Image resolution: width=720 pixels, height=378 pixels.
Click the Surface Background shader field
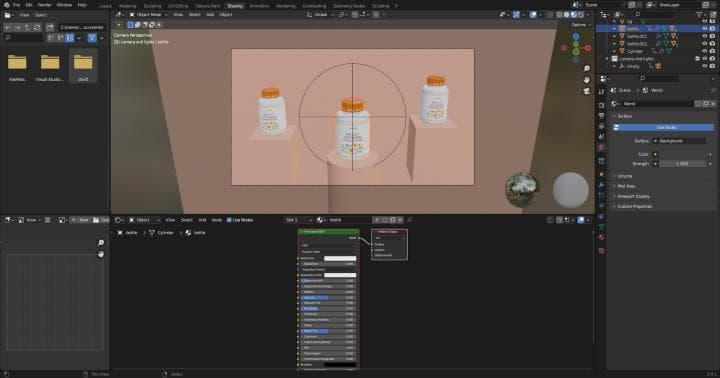tap(679, 141)
